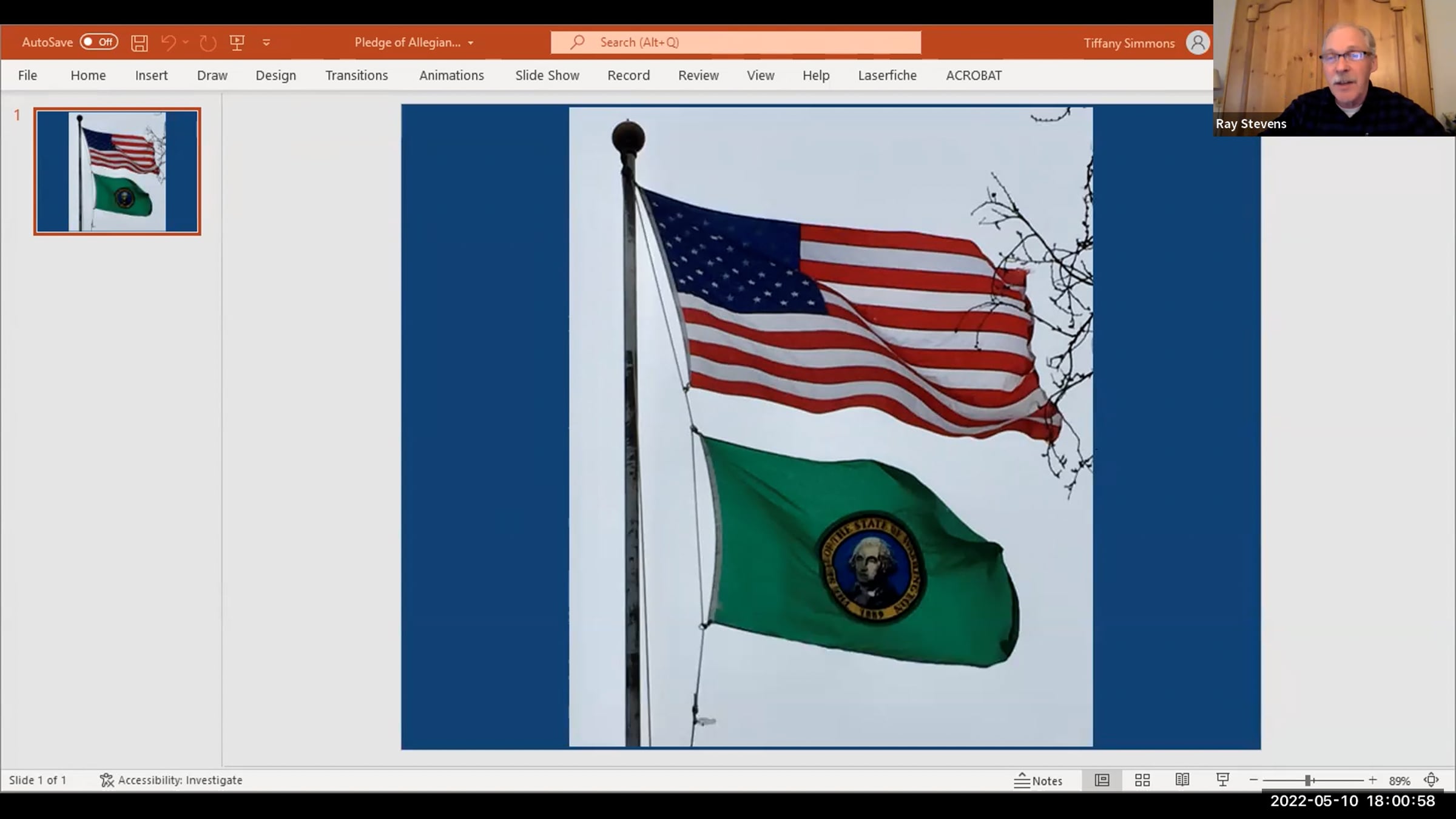Open the Slide Show tab

(547, 75)
